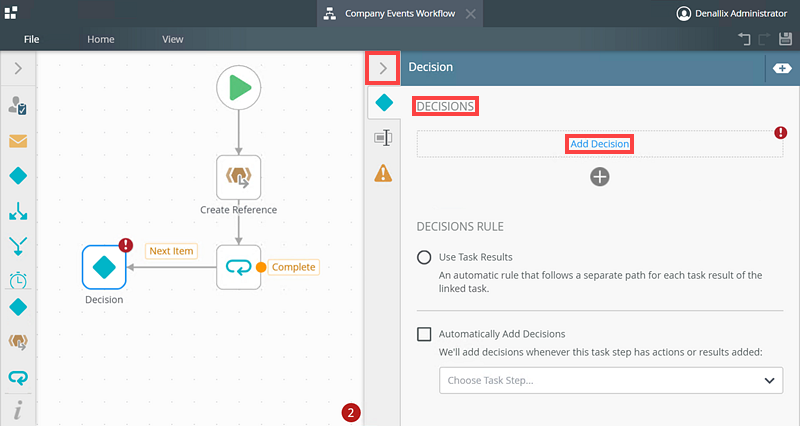800x426 pixels.
Task: Click the panel header add icon
Action: pyautogui.click(x=782, y=68)
